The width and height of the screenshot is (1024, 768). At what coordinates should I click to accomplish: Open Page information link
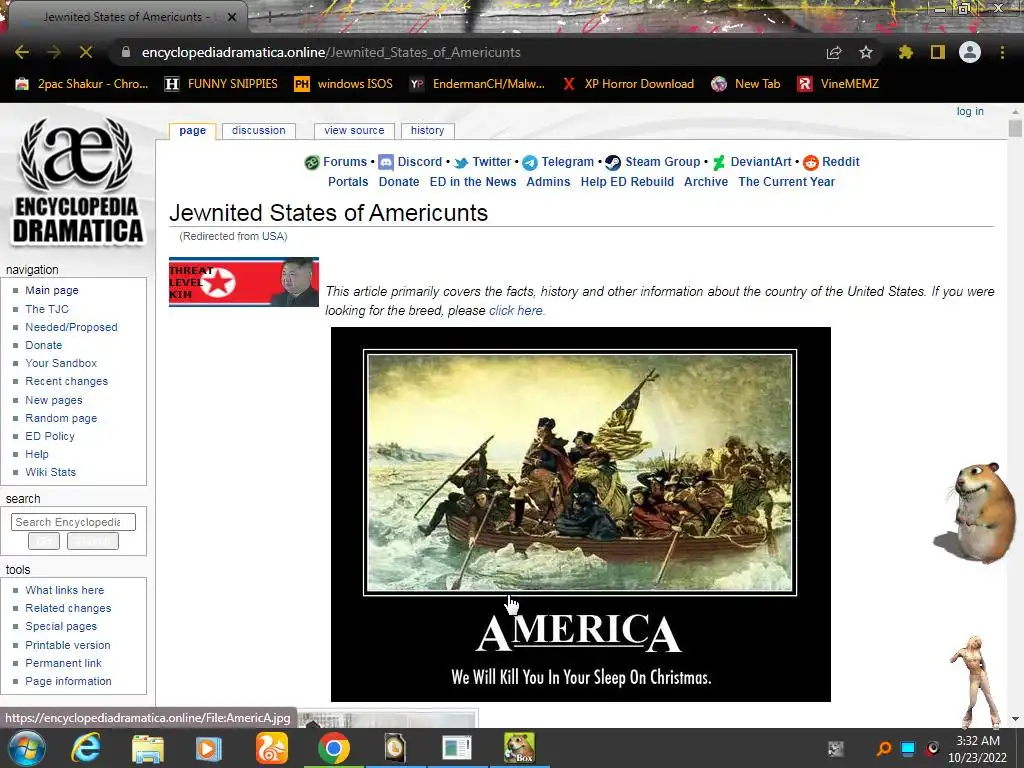(x=69, y=681)
